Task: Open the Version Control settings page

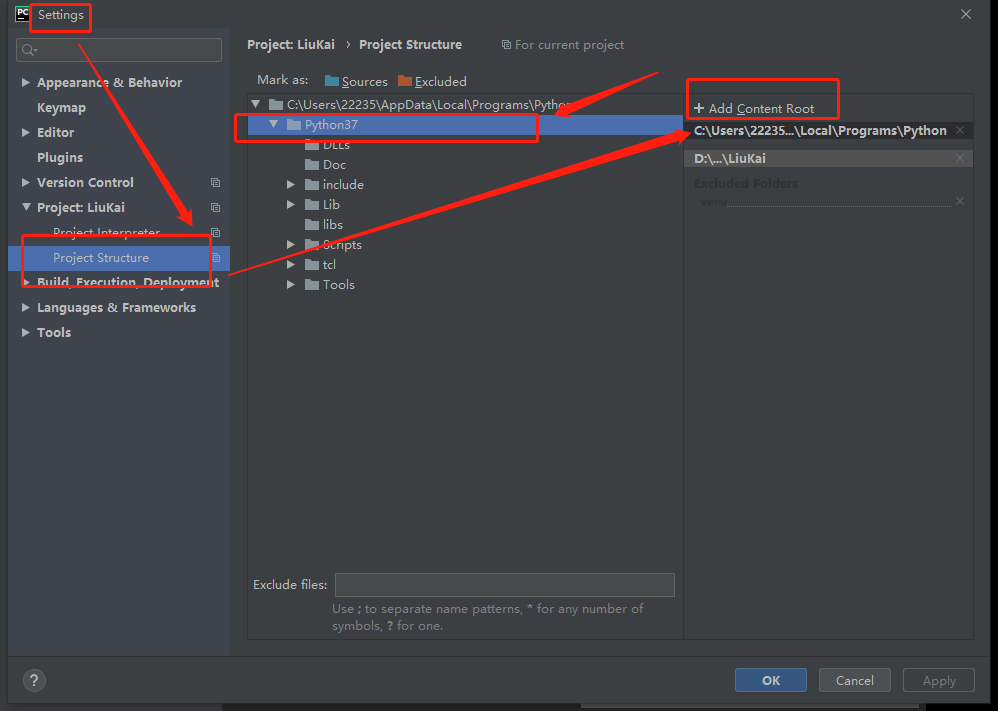Action: pos(85,183)
